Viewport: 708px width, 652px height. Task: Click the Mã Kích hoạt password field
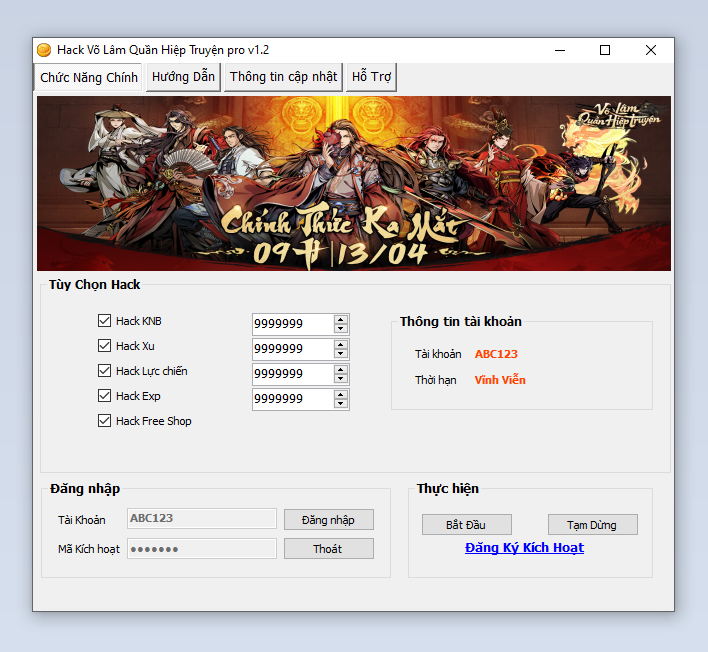click(x=201, y=549)
